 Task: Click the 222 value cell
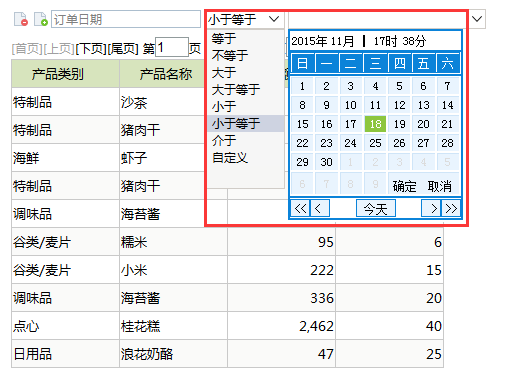pyautogui.click(x=281, y=270)
